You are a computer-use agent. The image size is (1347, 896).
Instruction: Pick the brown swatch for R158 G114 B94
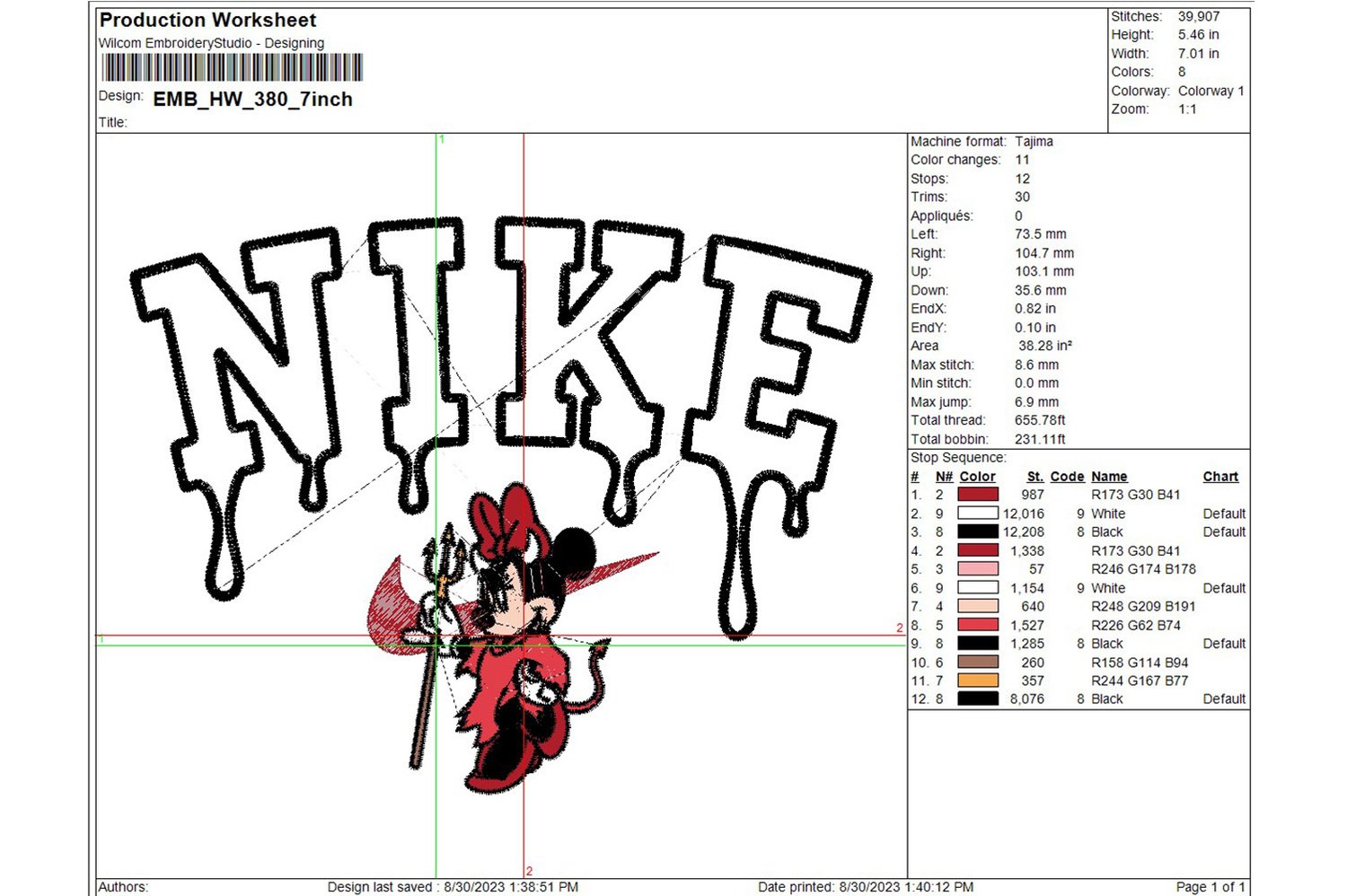(x=978, y=663)
